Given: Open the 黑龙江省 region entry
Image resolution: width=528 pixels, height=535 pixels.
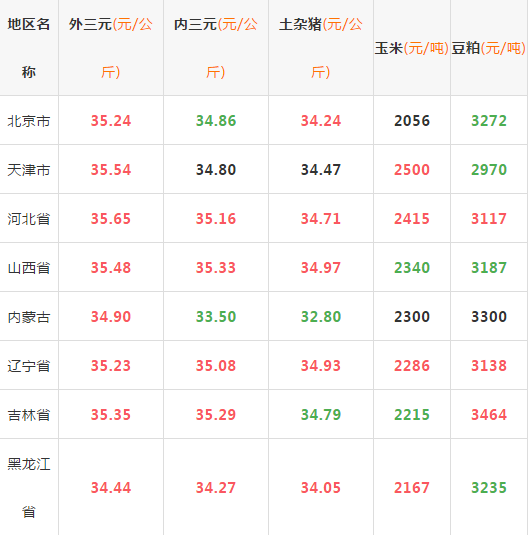Looking at the screenshot, I should pyautogui.click(x=29, y=488).
